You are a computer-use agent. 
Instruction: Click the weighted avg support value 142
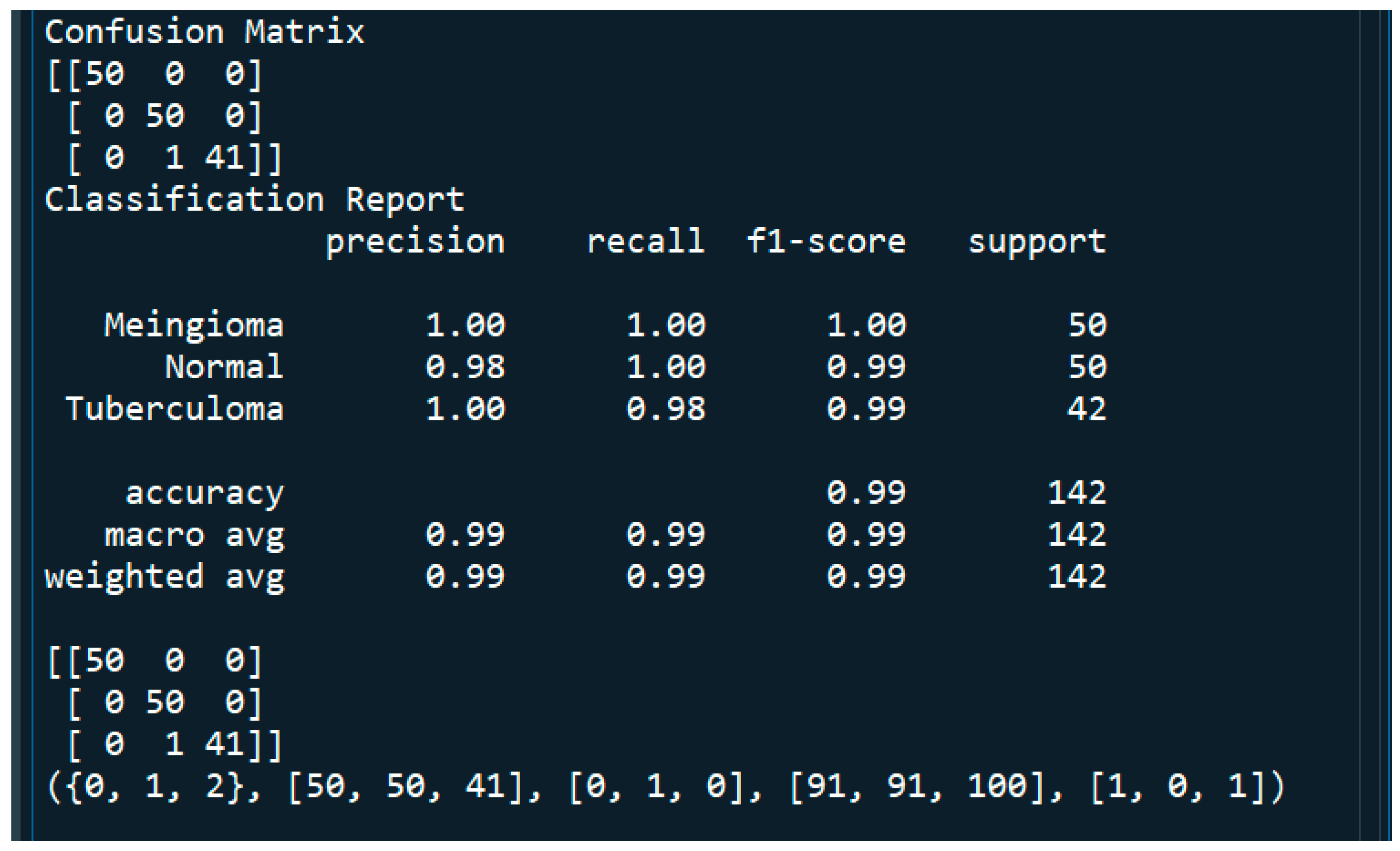pyautogui.click(x=1077, y=578)
